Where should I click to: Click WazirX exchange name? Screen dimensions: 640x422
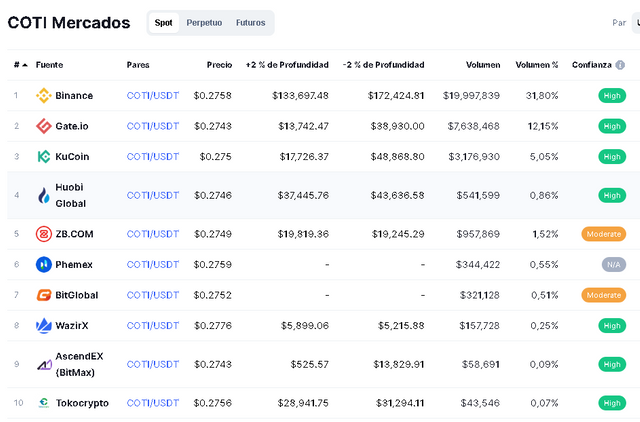tap(72, 326)
